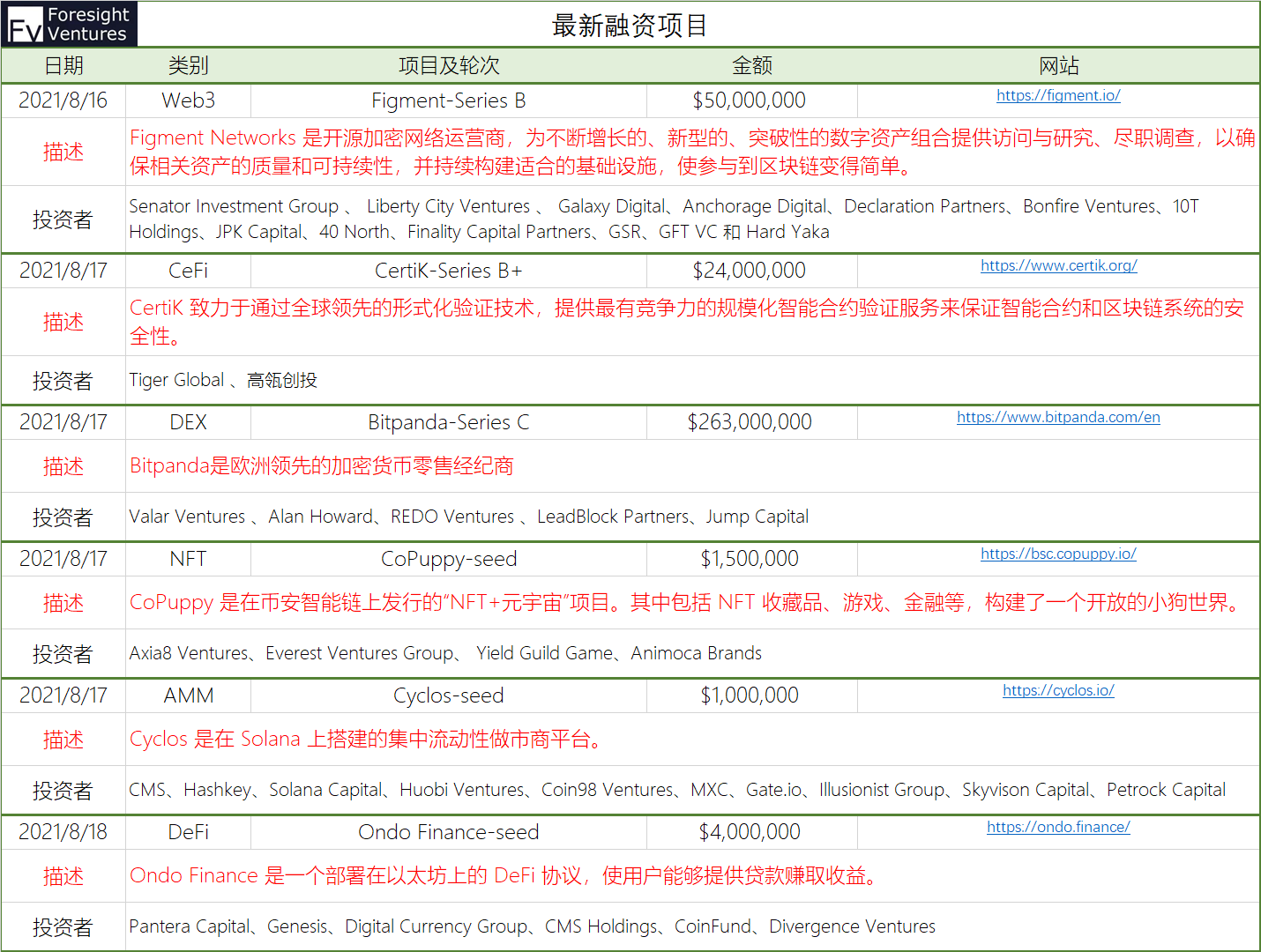Click the amount $50,000,000
This screenshot has width=1261, height=952.
[x=750, y=100]
